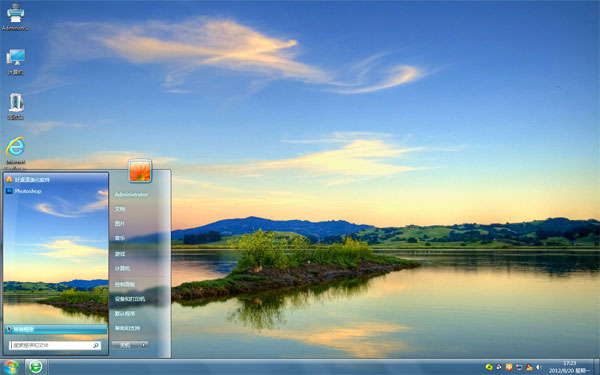Image resolution: width=600 pixels, height=375 pixels.
Task: Click the Show Desktop strip on taskbar
Action: tap(597, 367)
